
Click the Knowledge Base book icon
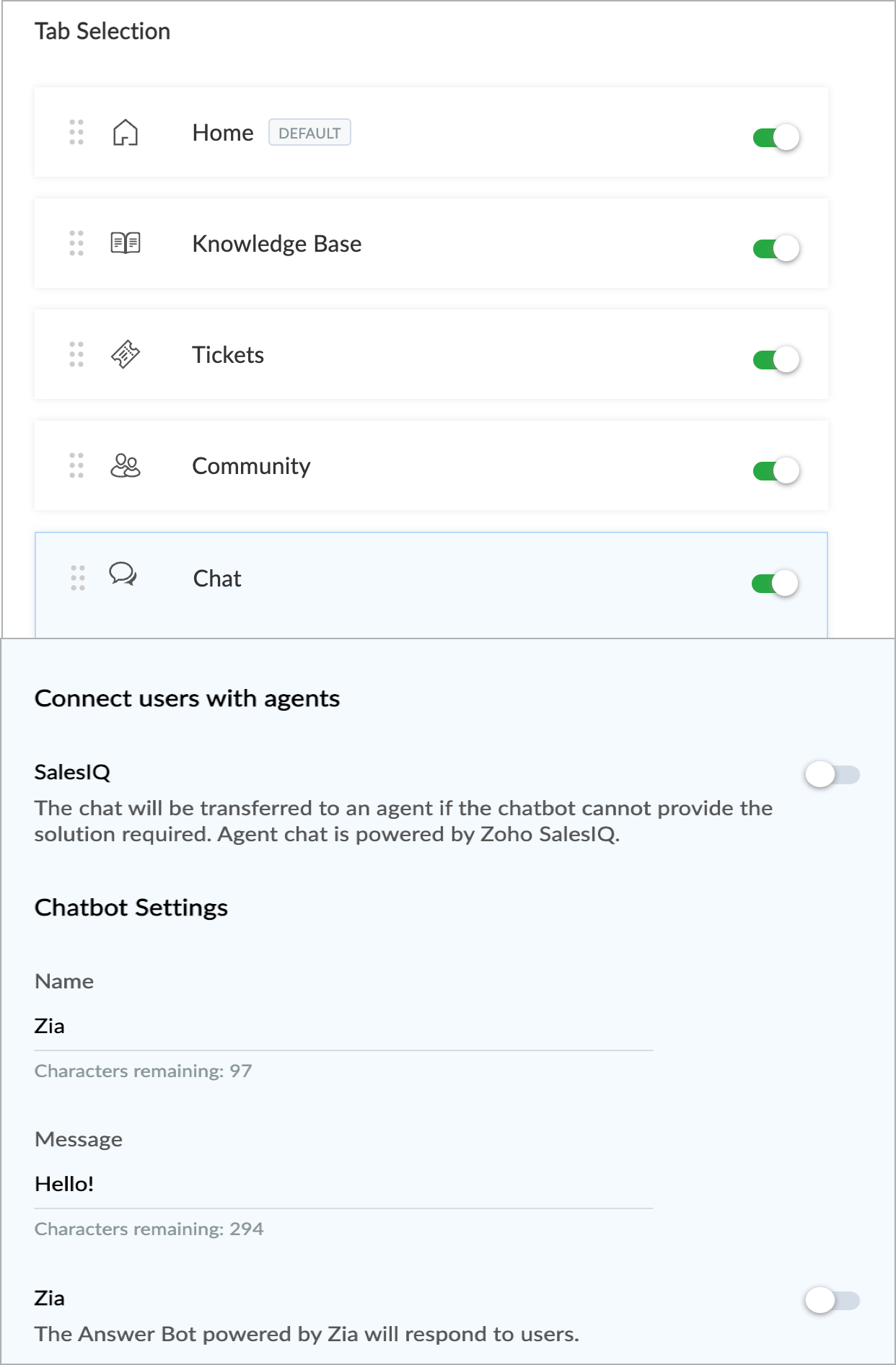coord(126,243)
